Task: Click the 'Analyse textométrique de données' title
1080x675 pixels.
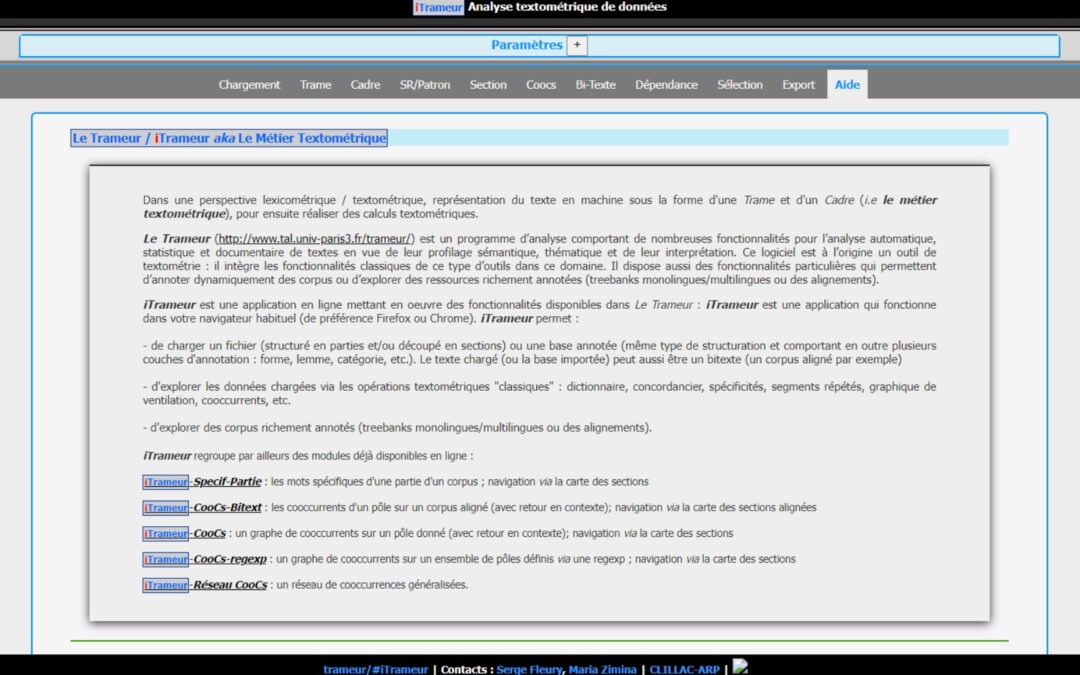Action: [567, 7]
